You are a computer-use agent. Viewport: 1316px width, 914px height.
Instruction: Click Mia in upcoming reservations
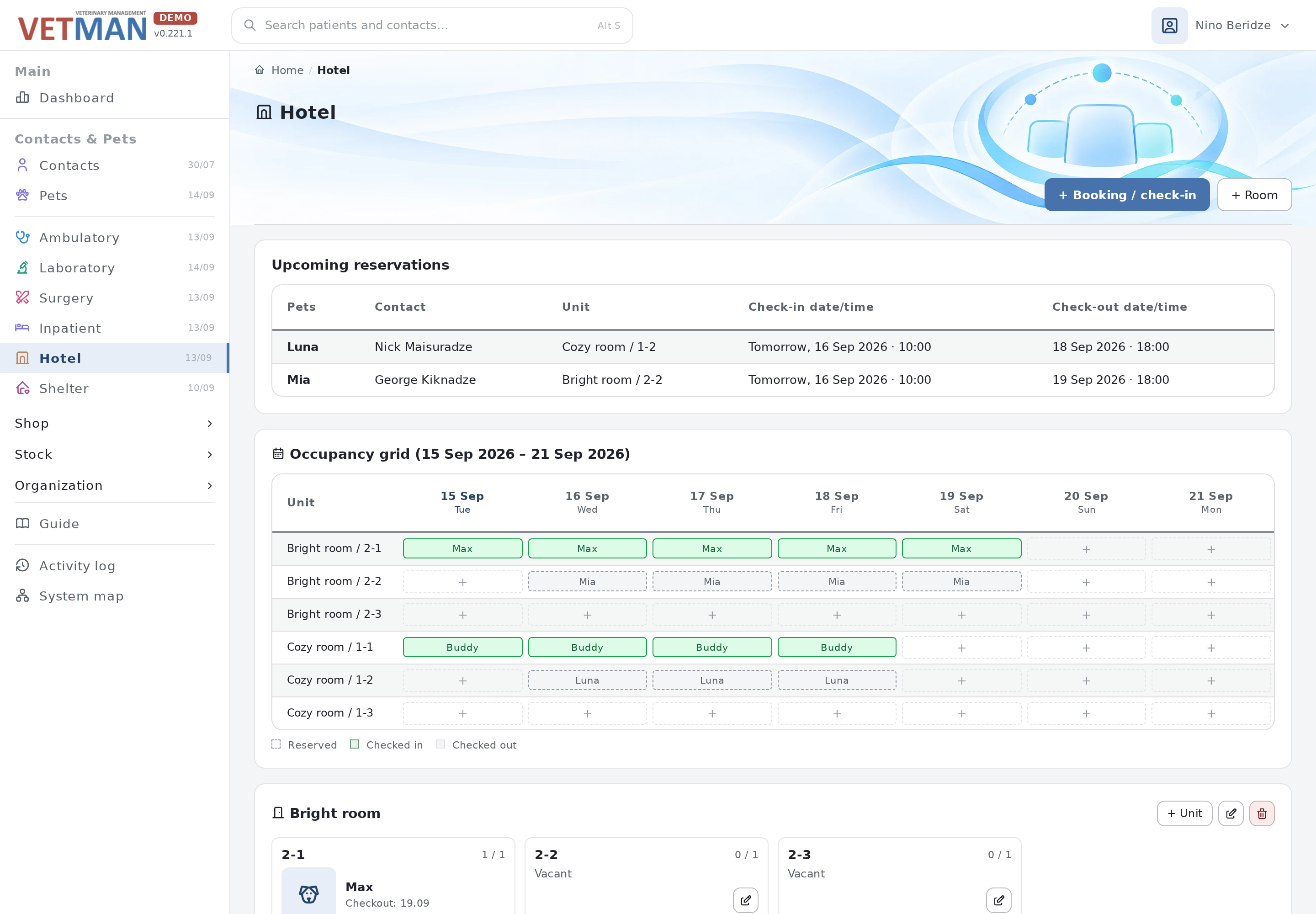(x=298, y=379)
